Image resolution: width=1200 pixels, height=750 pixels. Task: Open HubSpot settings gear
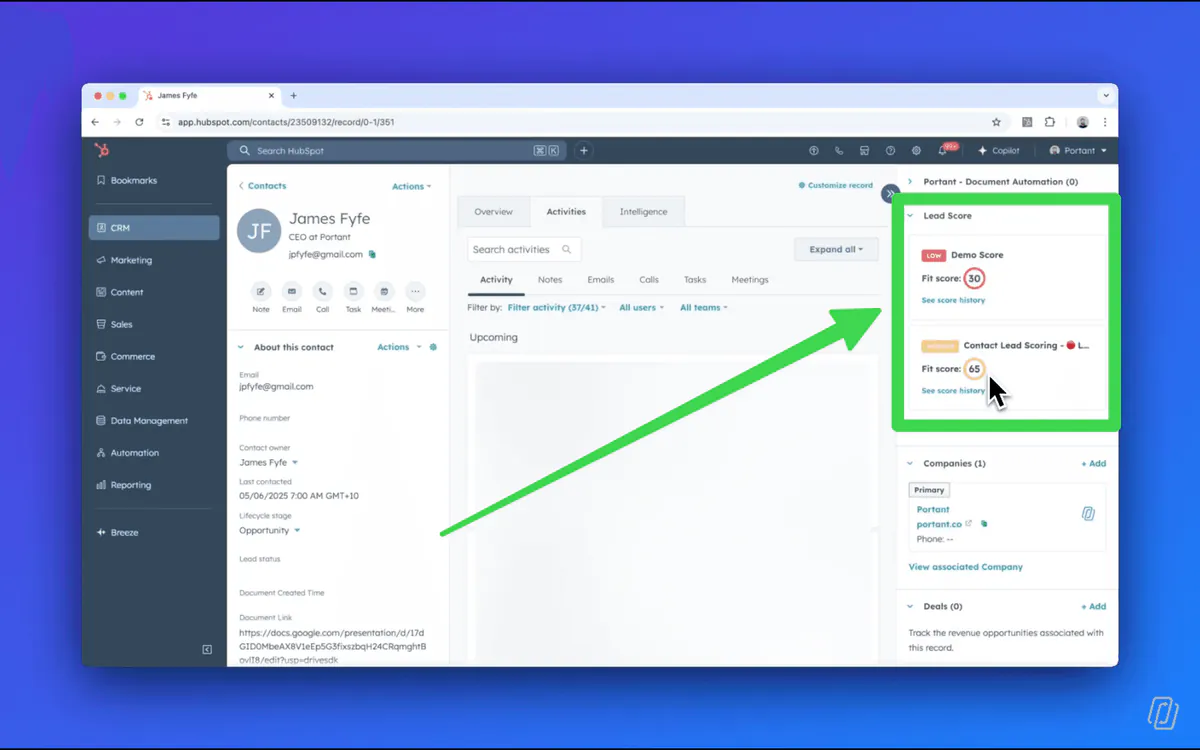click(x=916, y=151)
